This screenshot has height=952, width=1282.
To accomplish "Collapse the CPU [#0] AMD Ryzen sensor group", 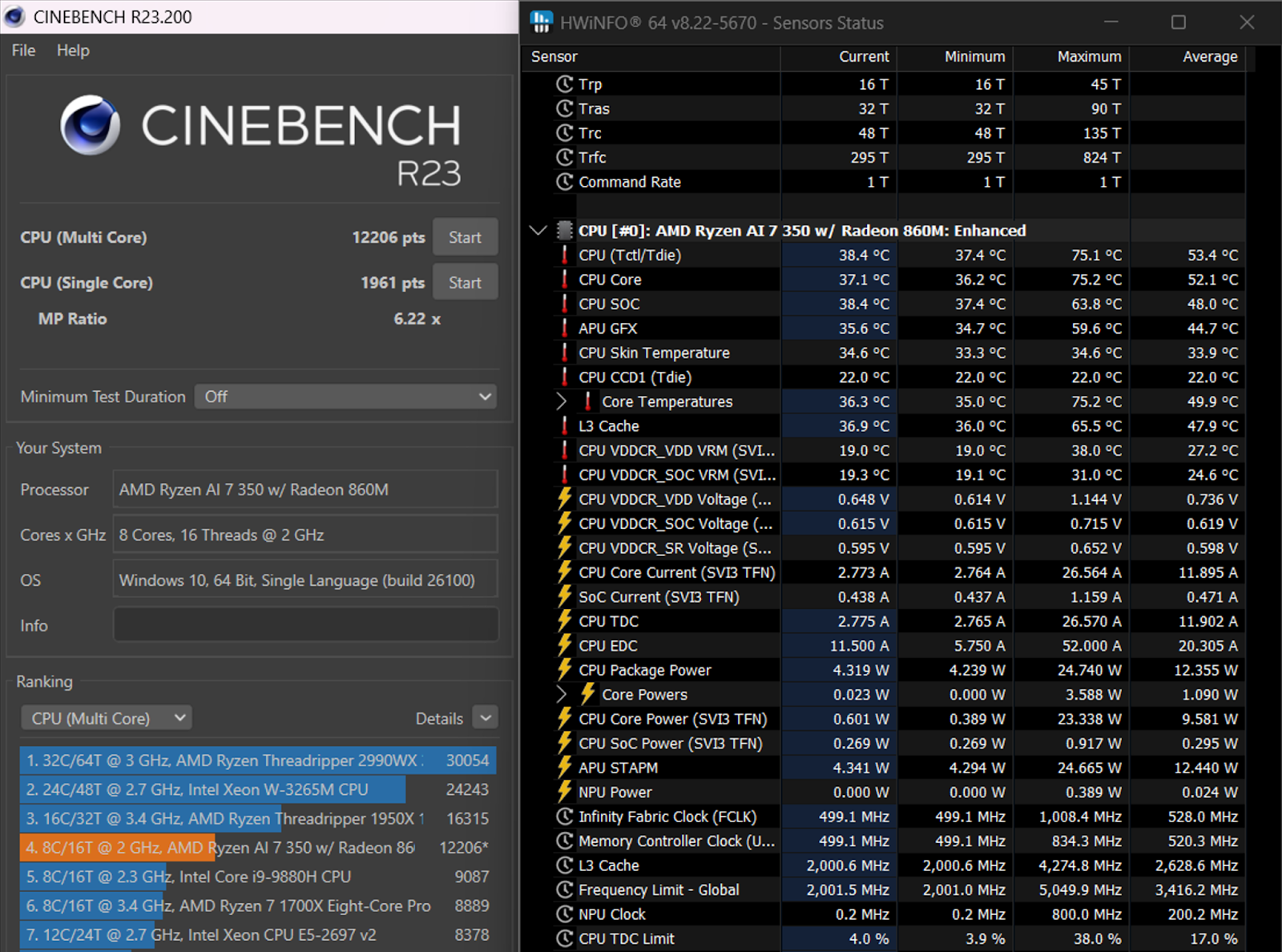I will [x=538, y=231].
